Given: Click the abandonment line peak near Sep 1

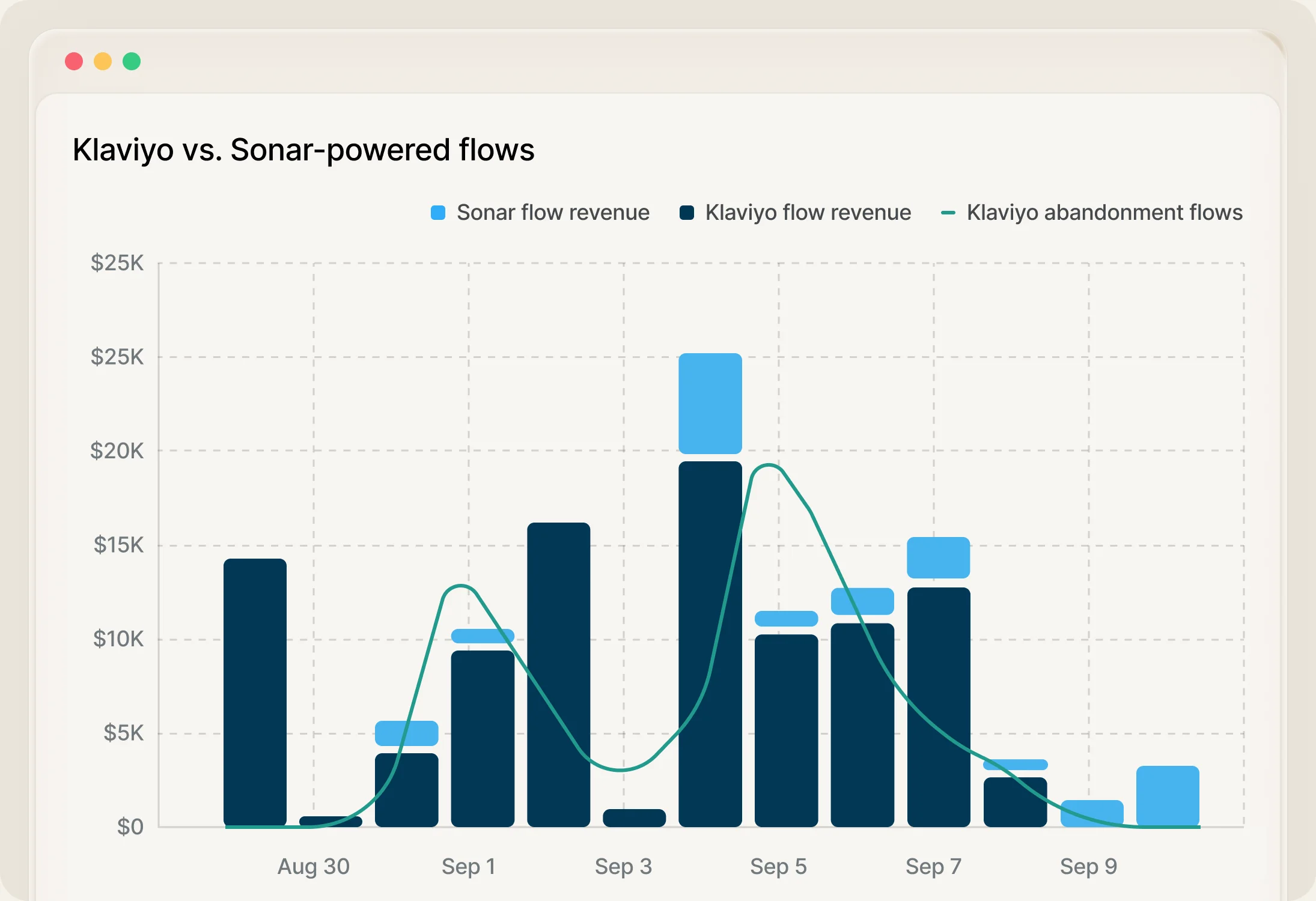Looking at the screenshot, I should 461,586.
